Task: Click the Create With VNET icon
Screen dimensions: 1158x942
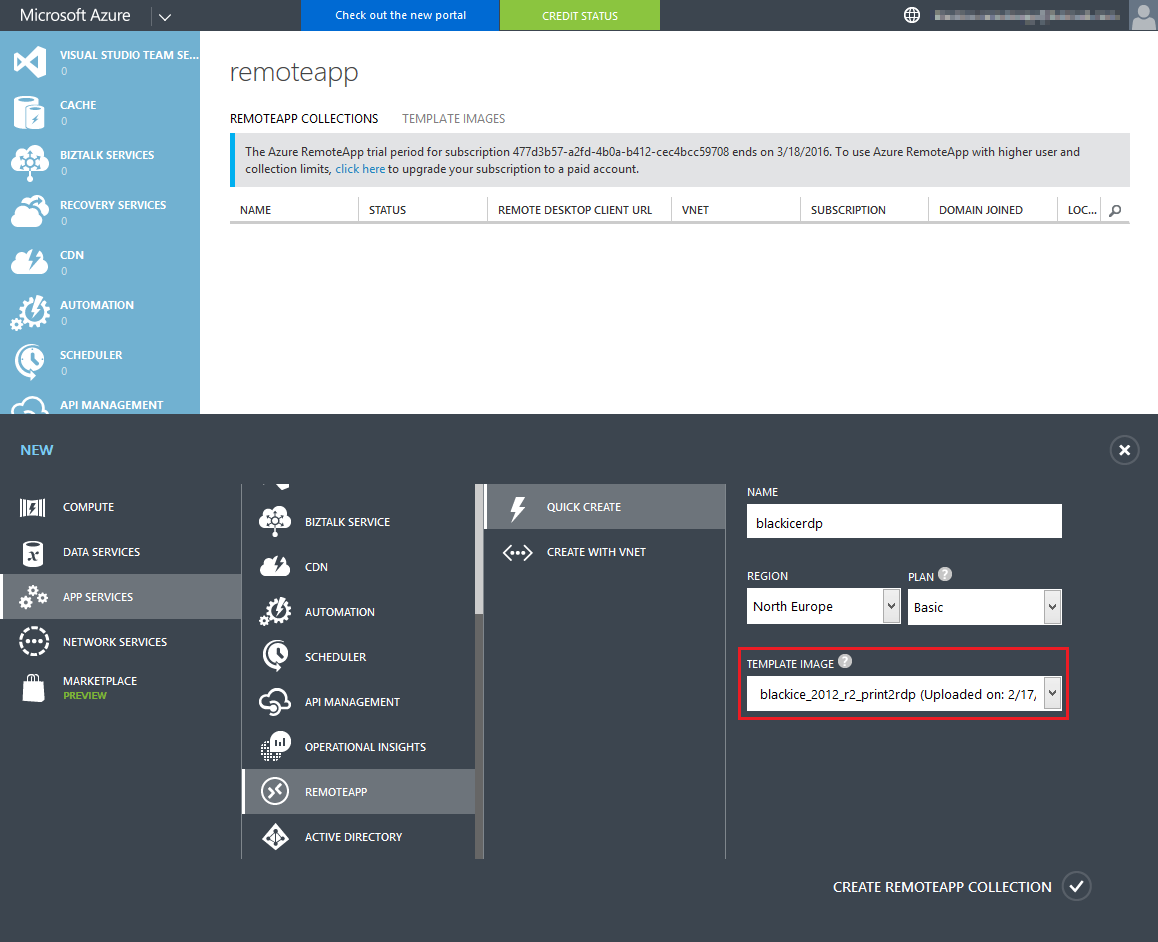Action: [x=518, y=552]
